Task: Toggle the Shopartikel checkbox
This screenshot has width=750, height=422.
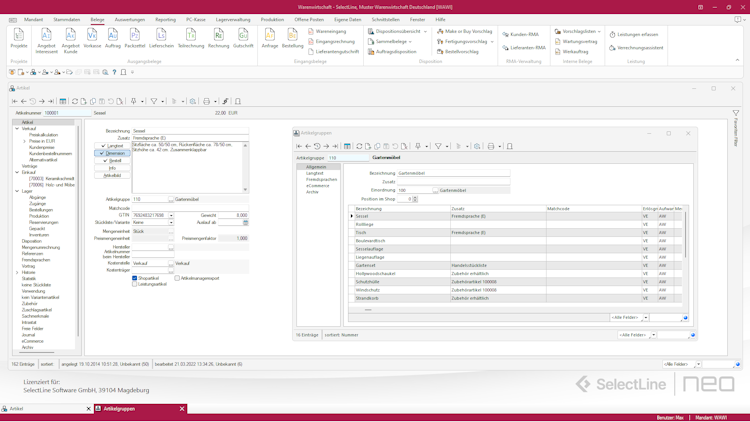Action: 134,278
